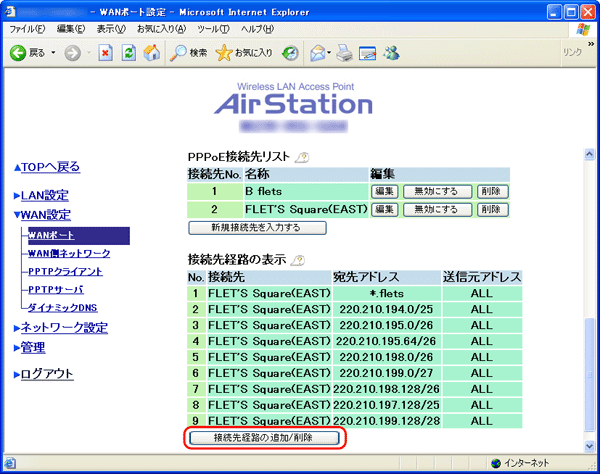Open ツール(T) menu
This screenshot has width=600, height=474.
pos(214,29)
